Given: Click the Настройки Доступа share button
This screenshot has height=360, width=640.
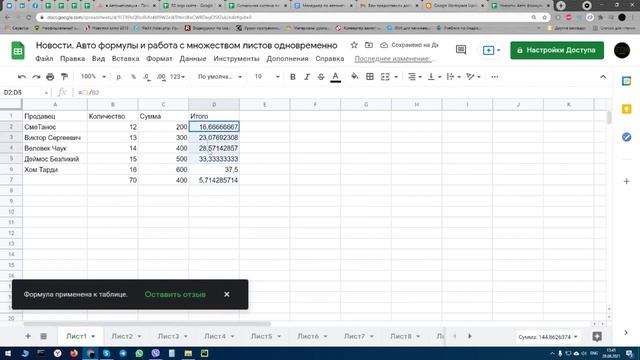Looking at the screenshot, I should 557,50.
